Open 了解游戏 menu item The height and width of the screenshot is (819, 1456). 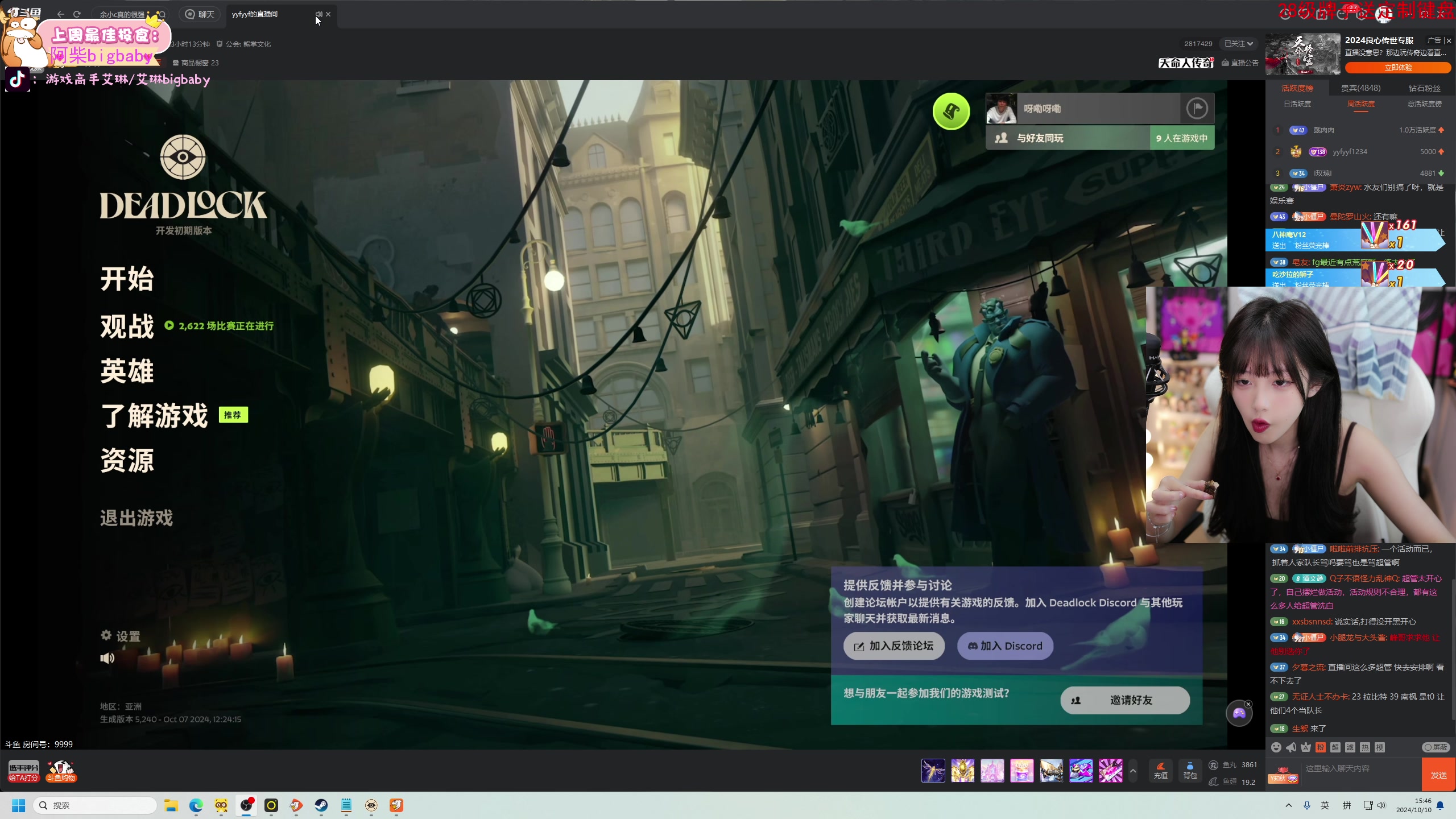(154, 415)
